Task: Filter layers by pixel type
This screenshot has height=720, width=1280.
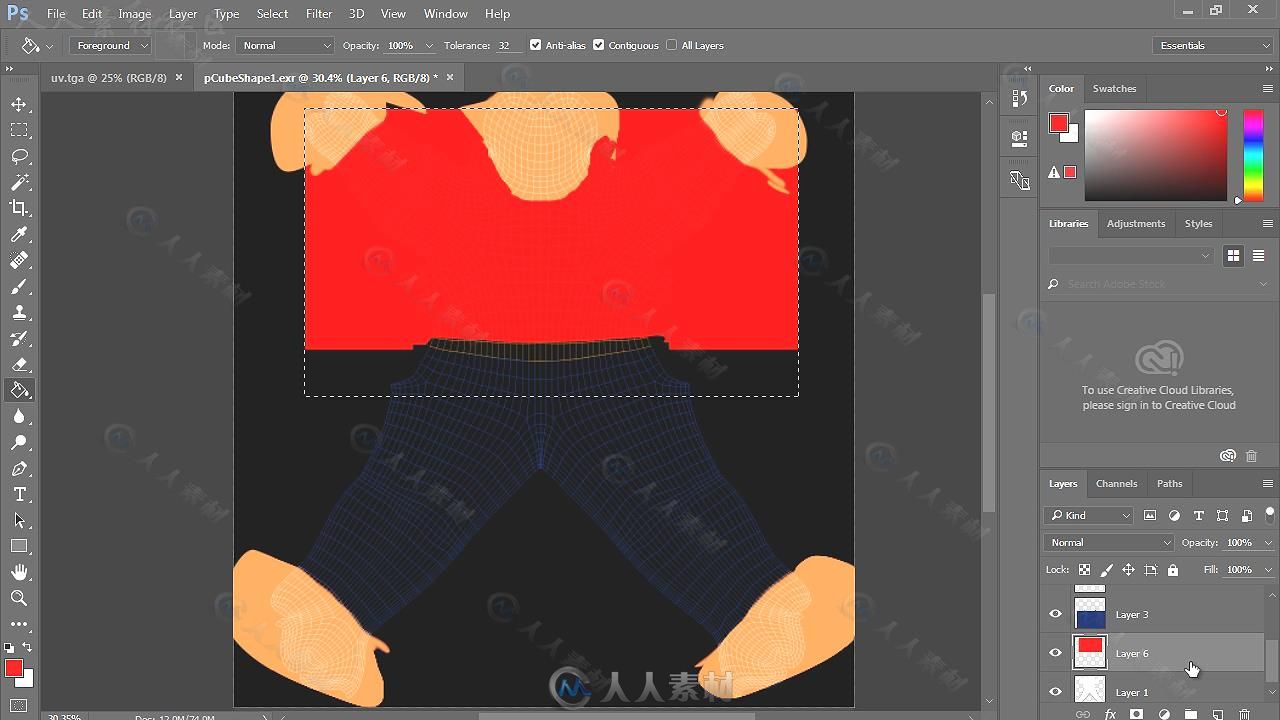Action: coord(1150,516)
